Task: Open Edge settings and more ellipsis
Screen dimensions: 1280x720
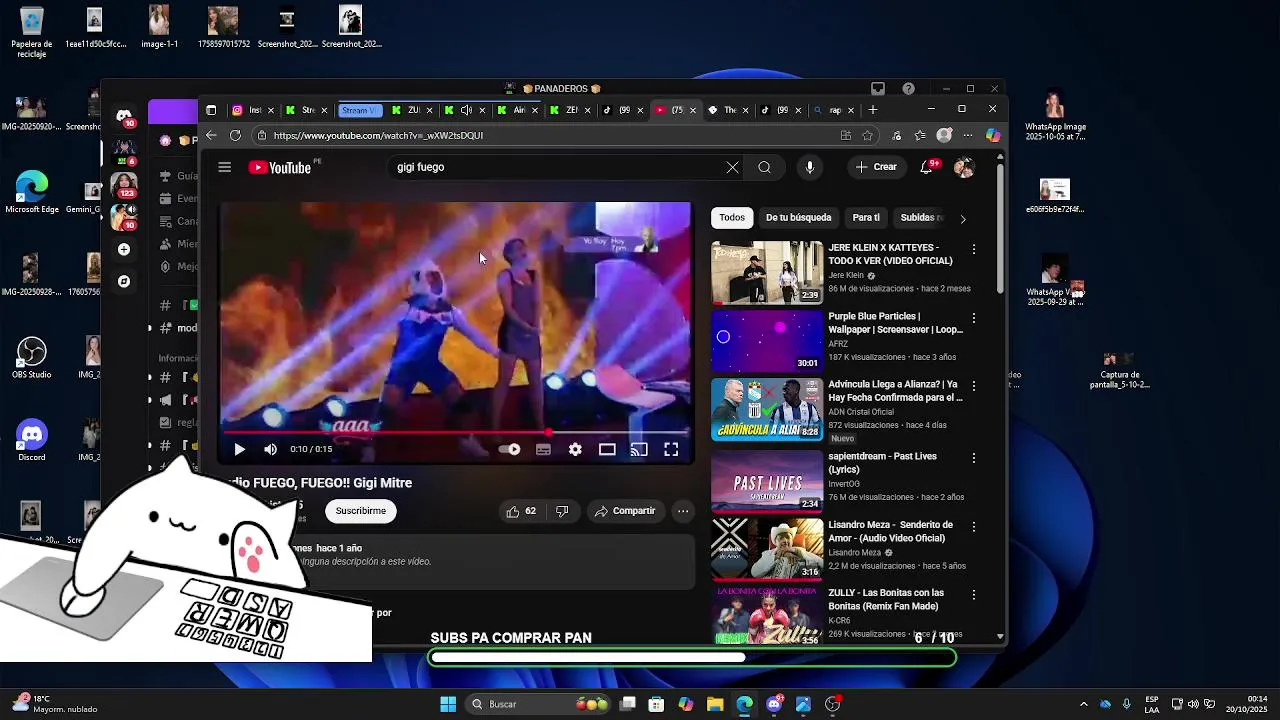Action: pos(968,135)
